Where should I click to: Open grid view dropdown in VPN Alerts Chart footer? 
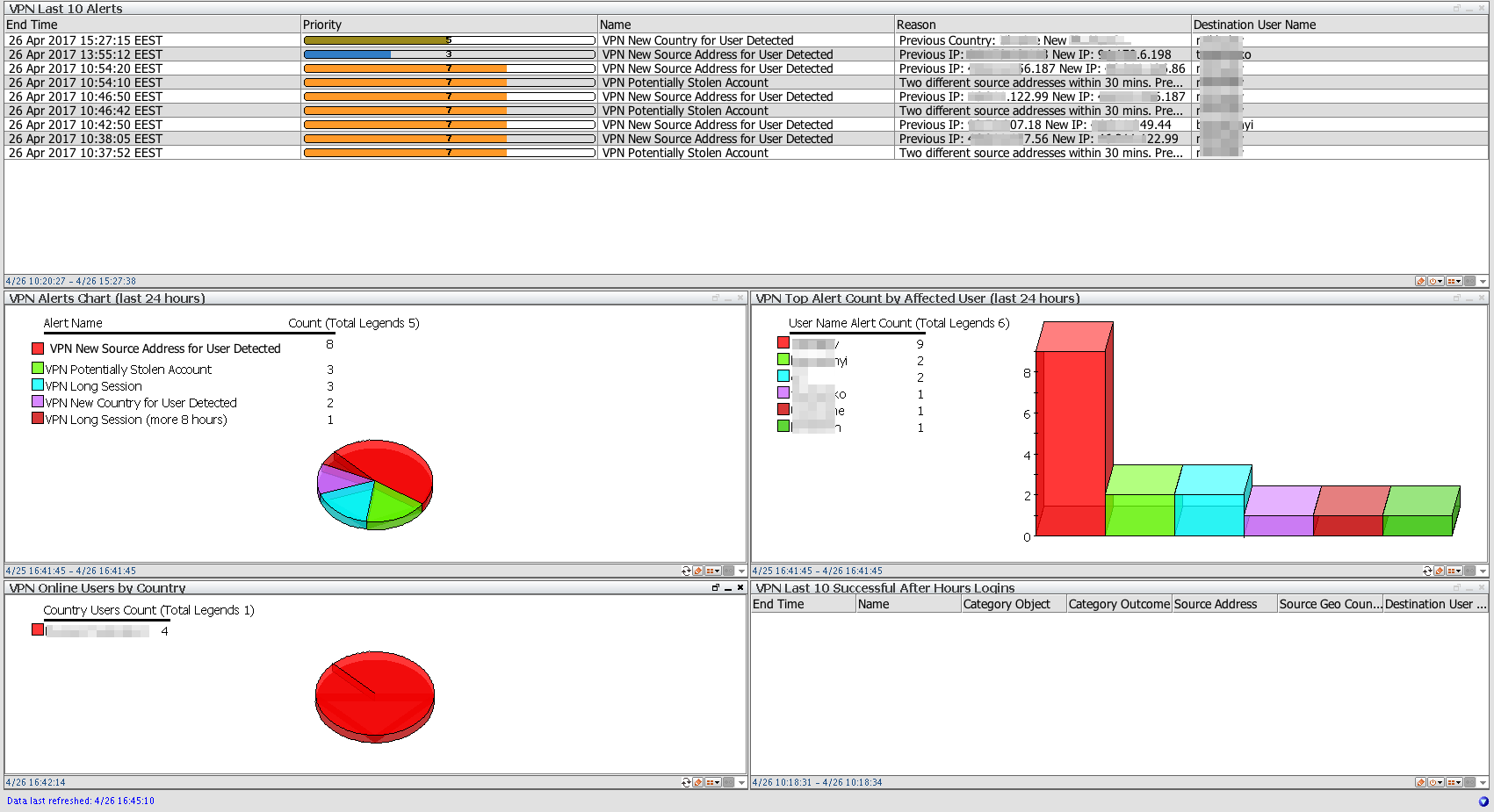pos(713,571)
